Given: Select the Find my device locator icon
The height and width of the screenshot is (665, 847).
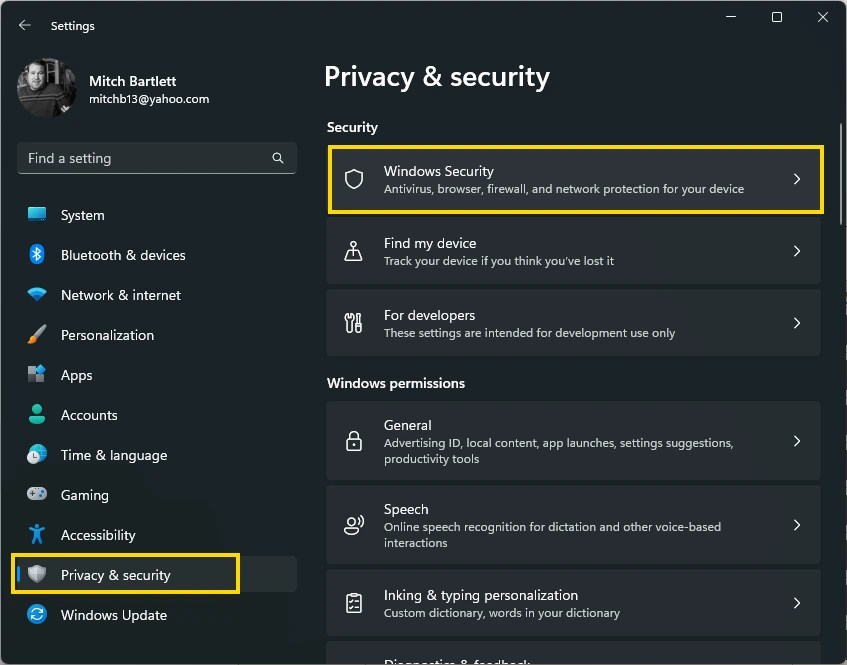Looking at the screenshot, I should pos(353,251).
